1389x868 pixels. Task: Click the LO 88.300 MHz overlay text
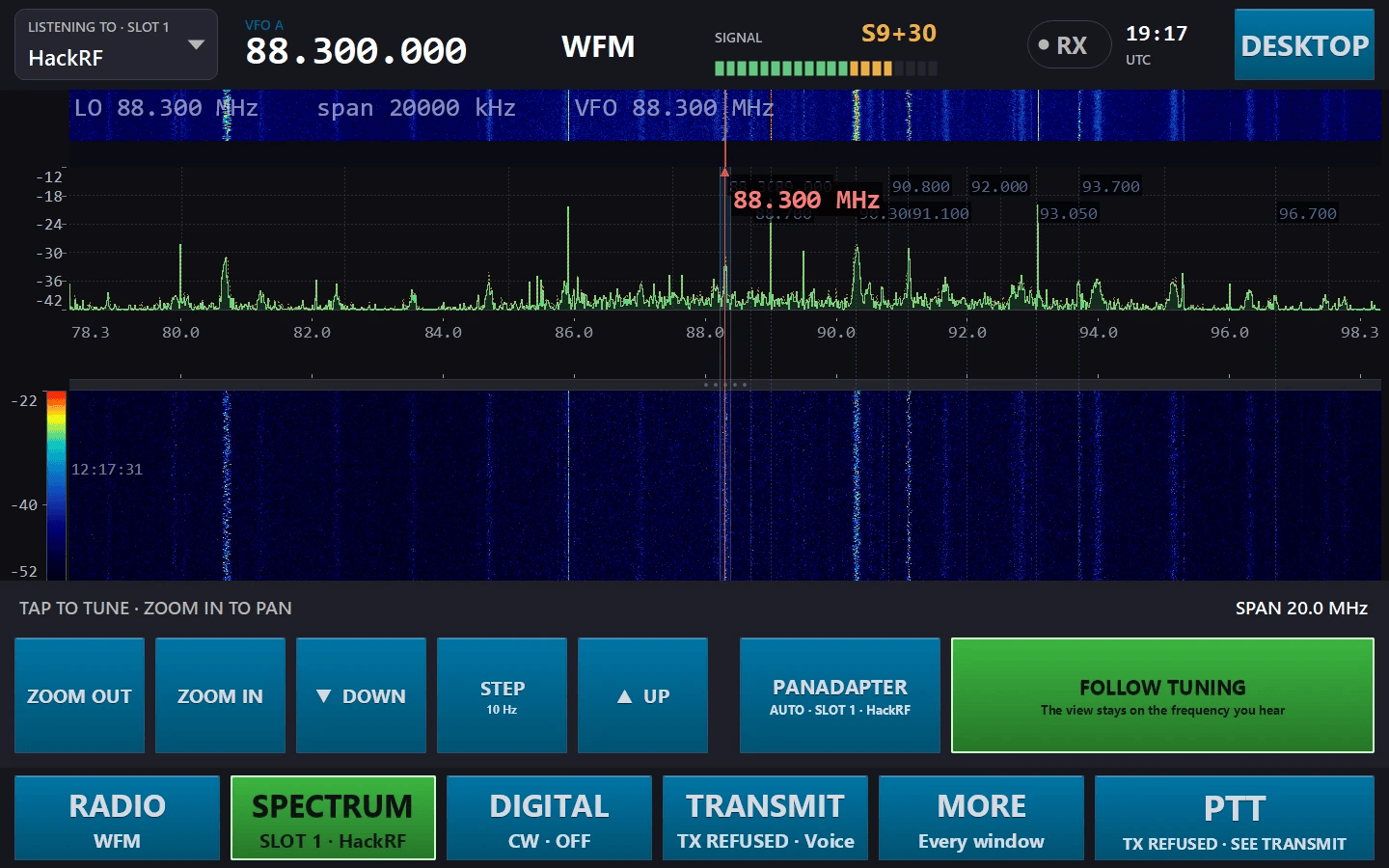coord(166,108)
